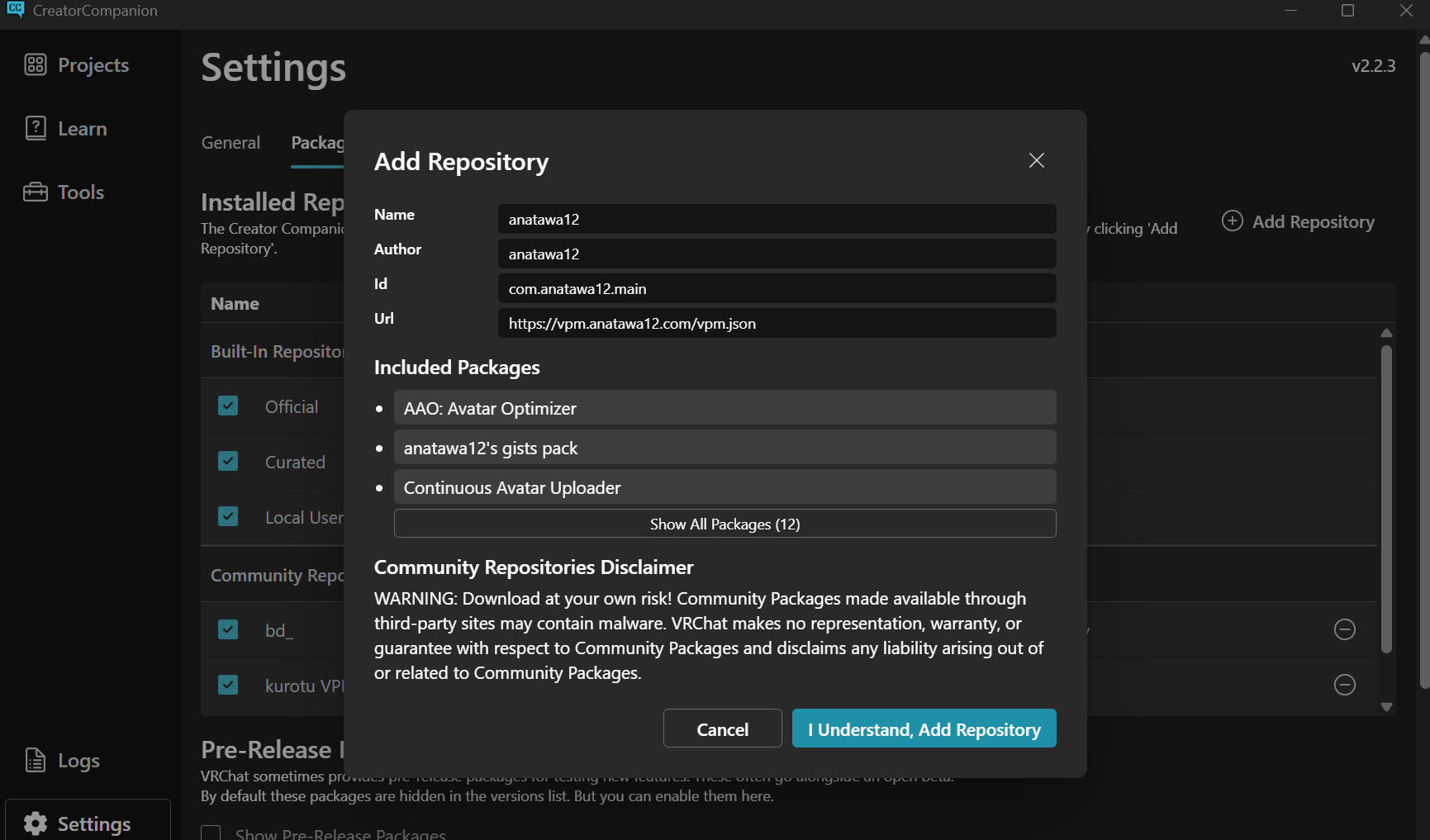Toggle the bd_ community repository checkbox
This screenshot has height=840, width=1430.
tap(228, 629)
